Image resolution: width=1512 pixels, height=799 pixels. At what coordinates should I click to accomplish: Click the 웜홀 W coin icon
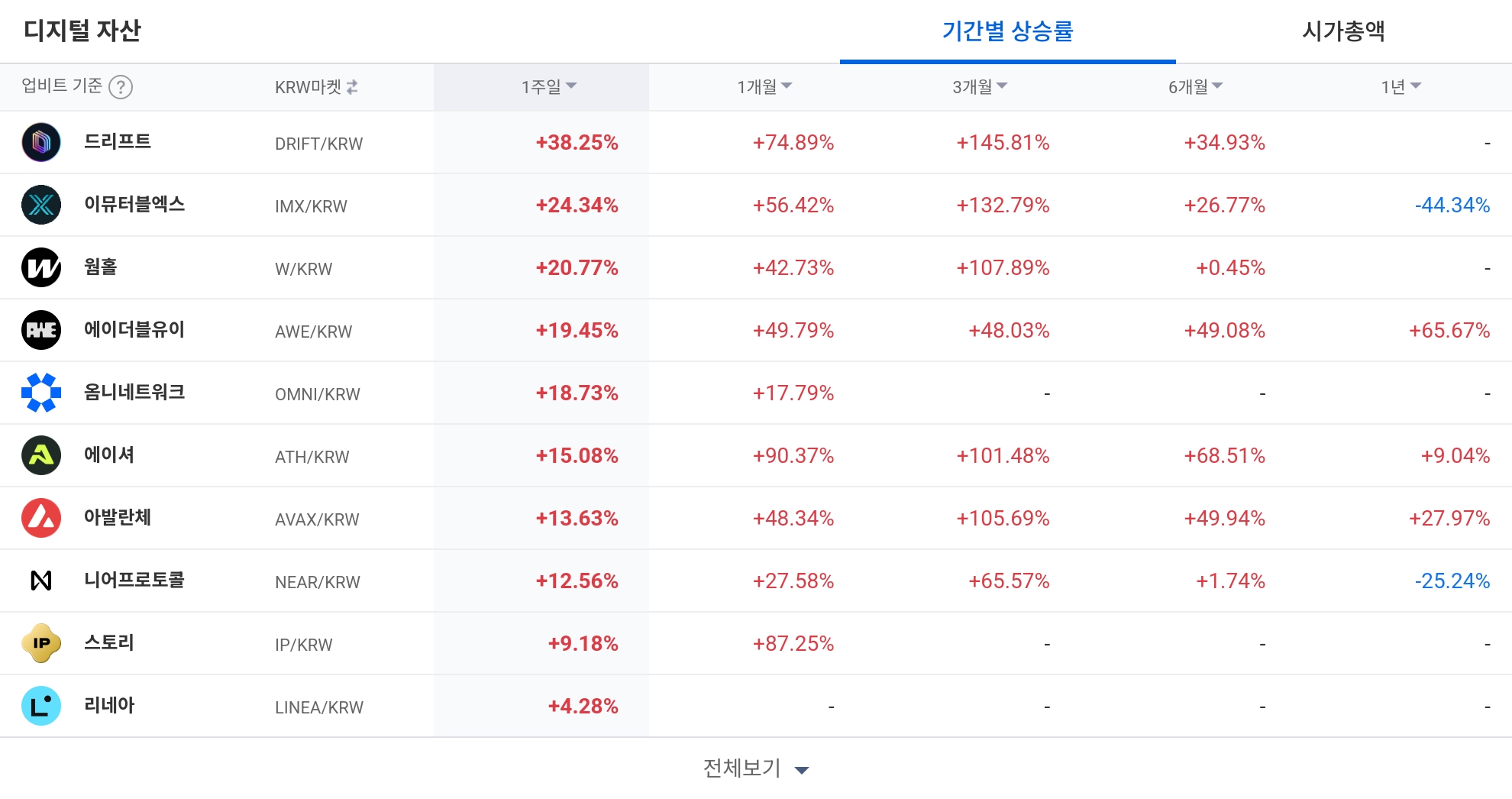tap(41, 267)
